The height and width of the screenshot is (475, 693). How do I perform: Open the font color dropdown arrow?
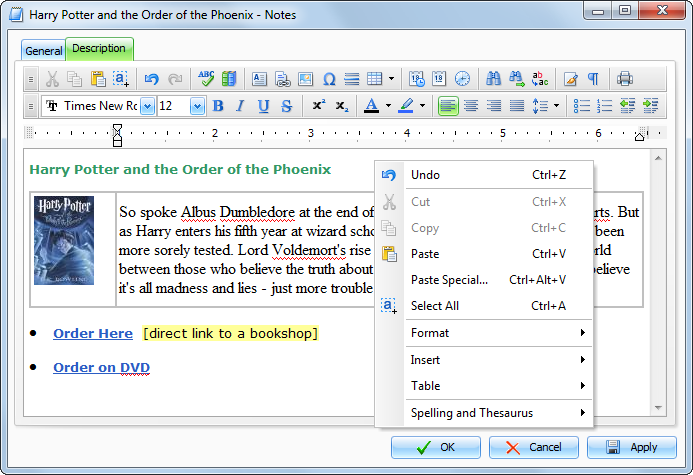click(x=388, y=106)
